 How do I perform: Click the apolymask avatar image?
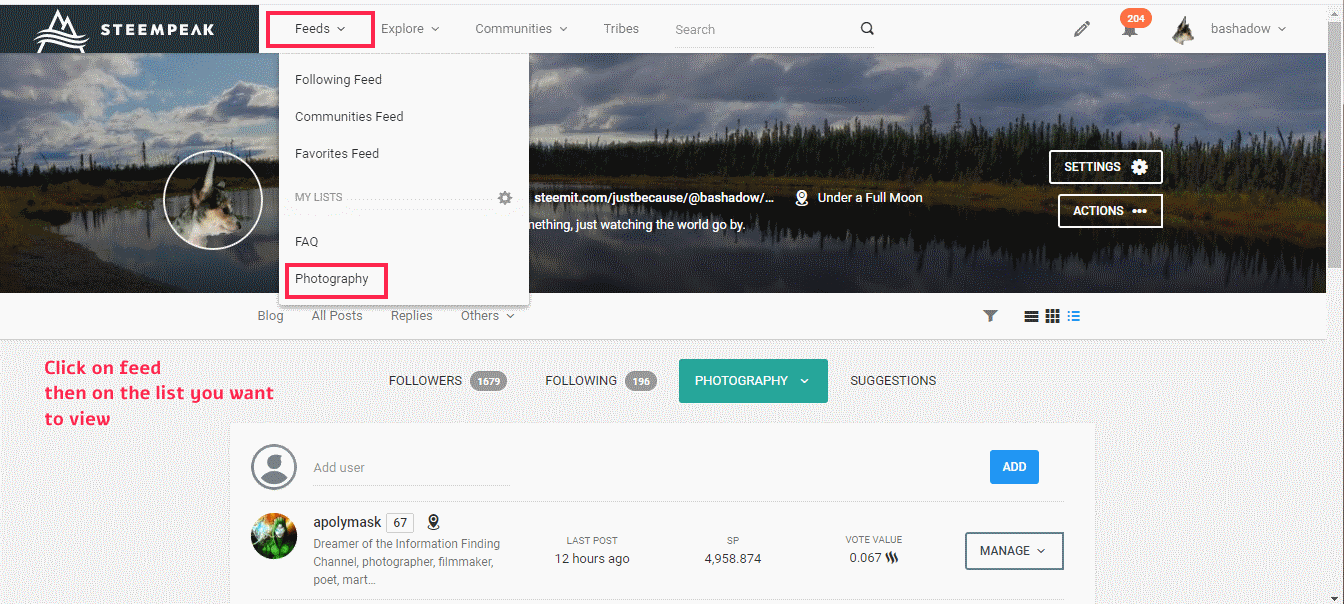click(274, 536)
